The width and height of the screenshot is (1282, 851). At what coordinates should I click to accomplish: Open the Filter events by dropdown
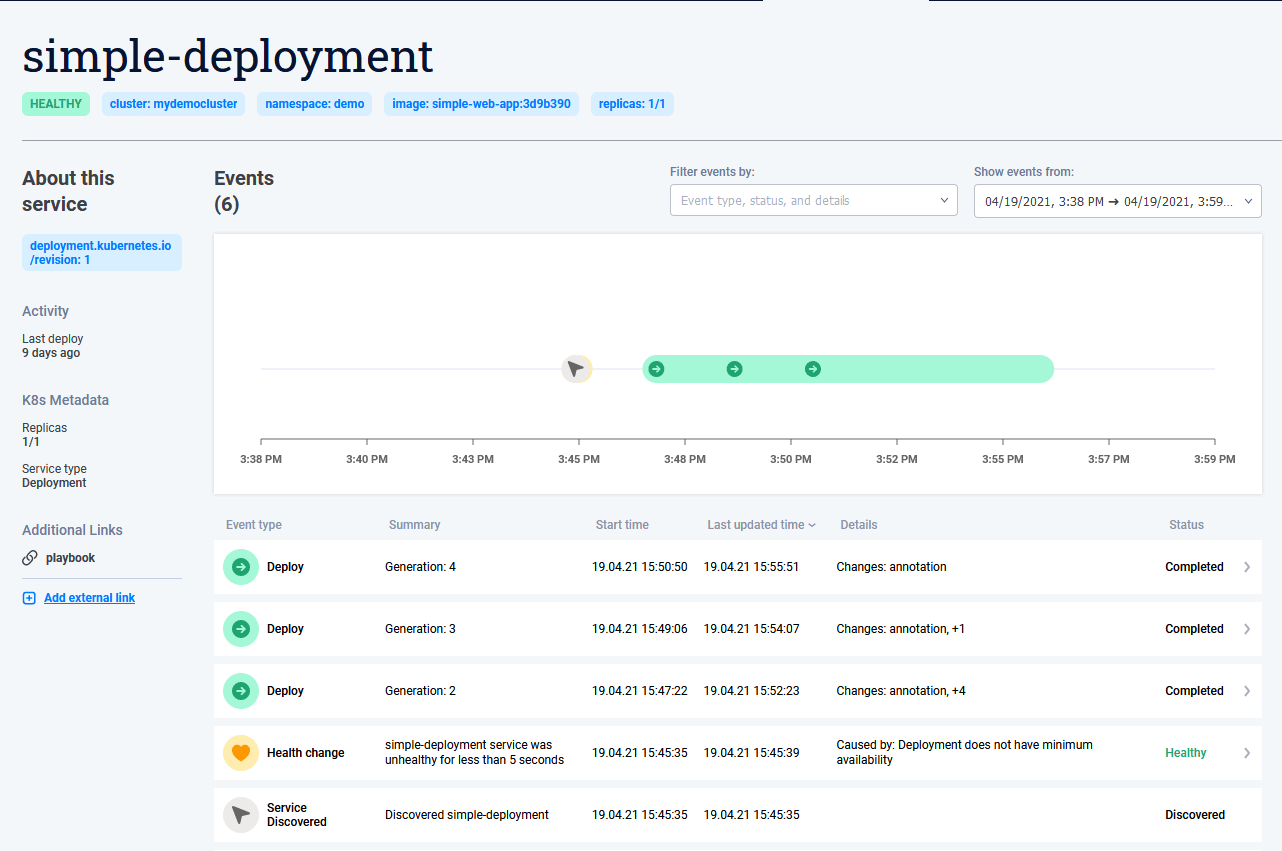pos(813,201)
